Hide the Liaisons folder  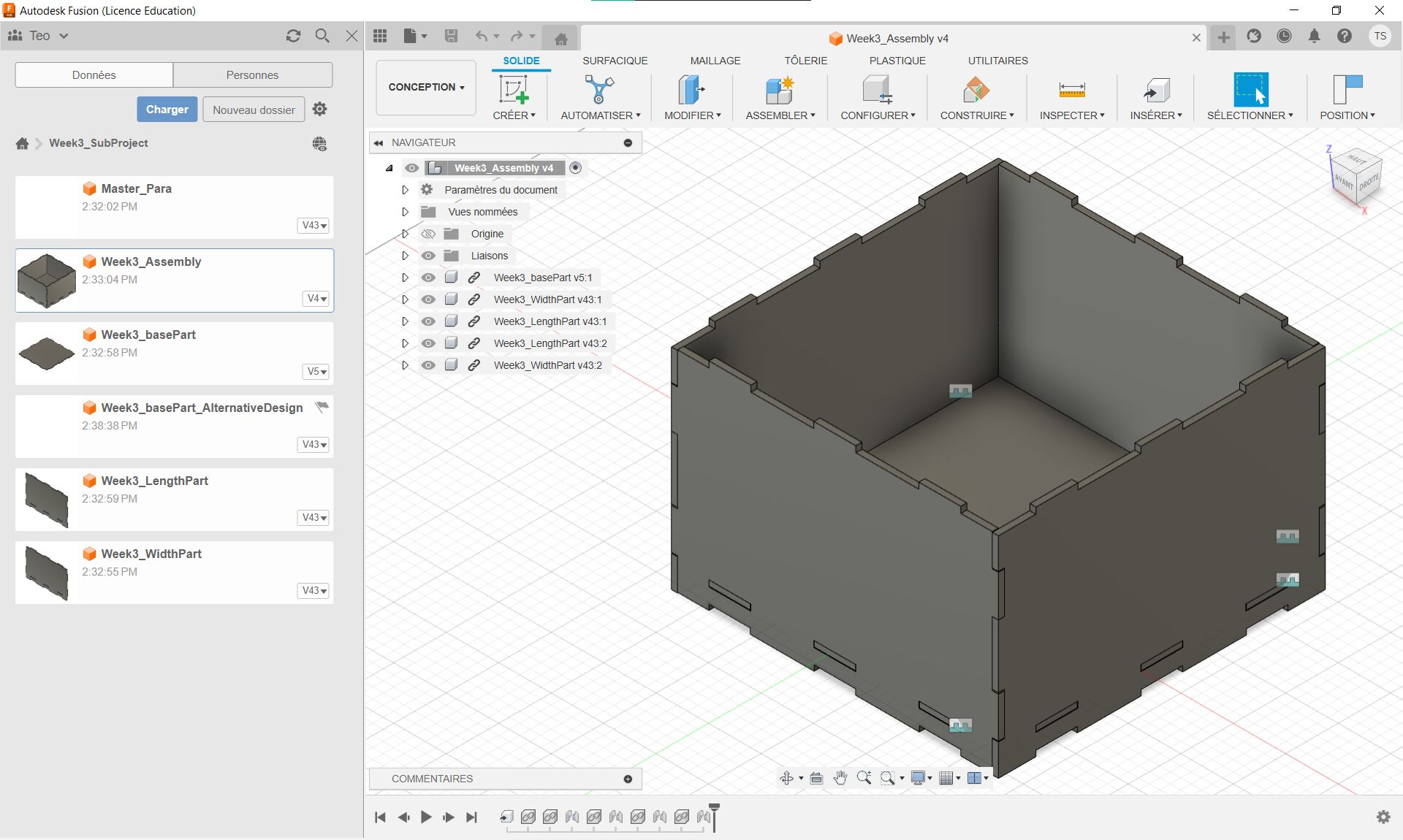coord(428,256)
